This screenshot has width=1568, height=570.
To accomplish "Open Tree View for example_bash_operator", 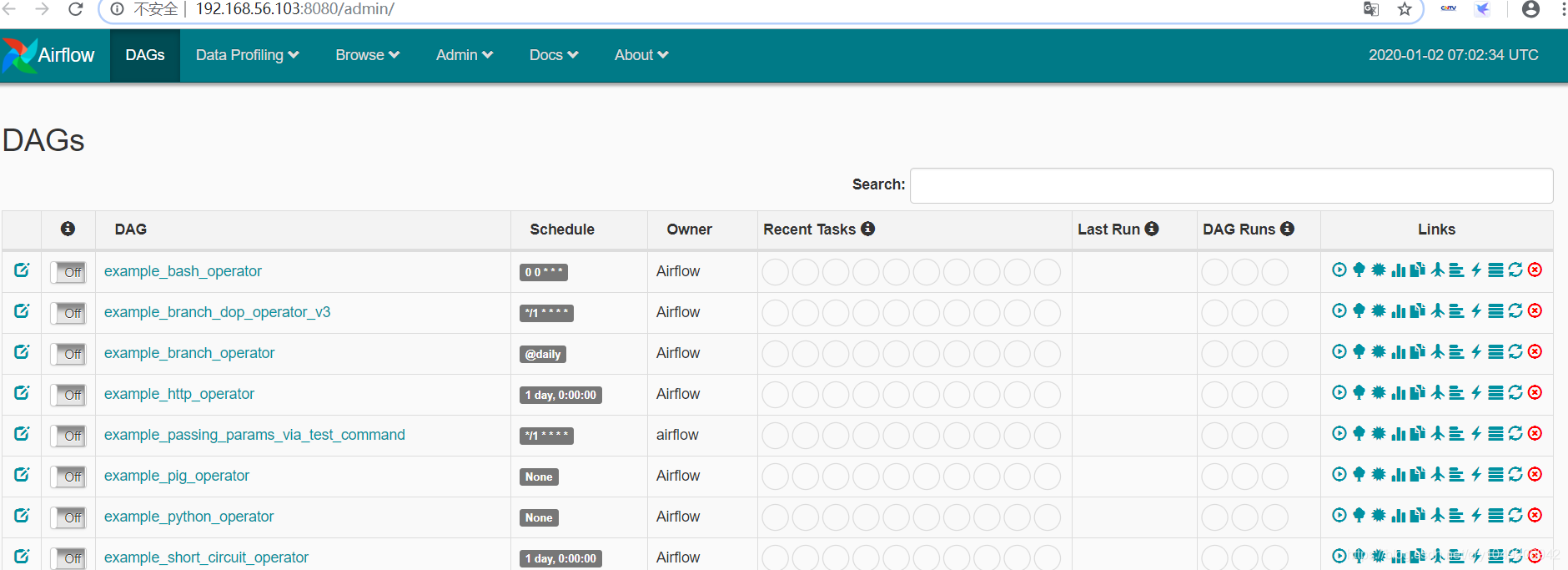I will [1359, 270].
